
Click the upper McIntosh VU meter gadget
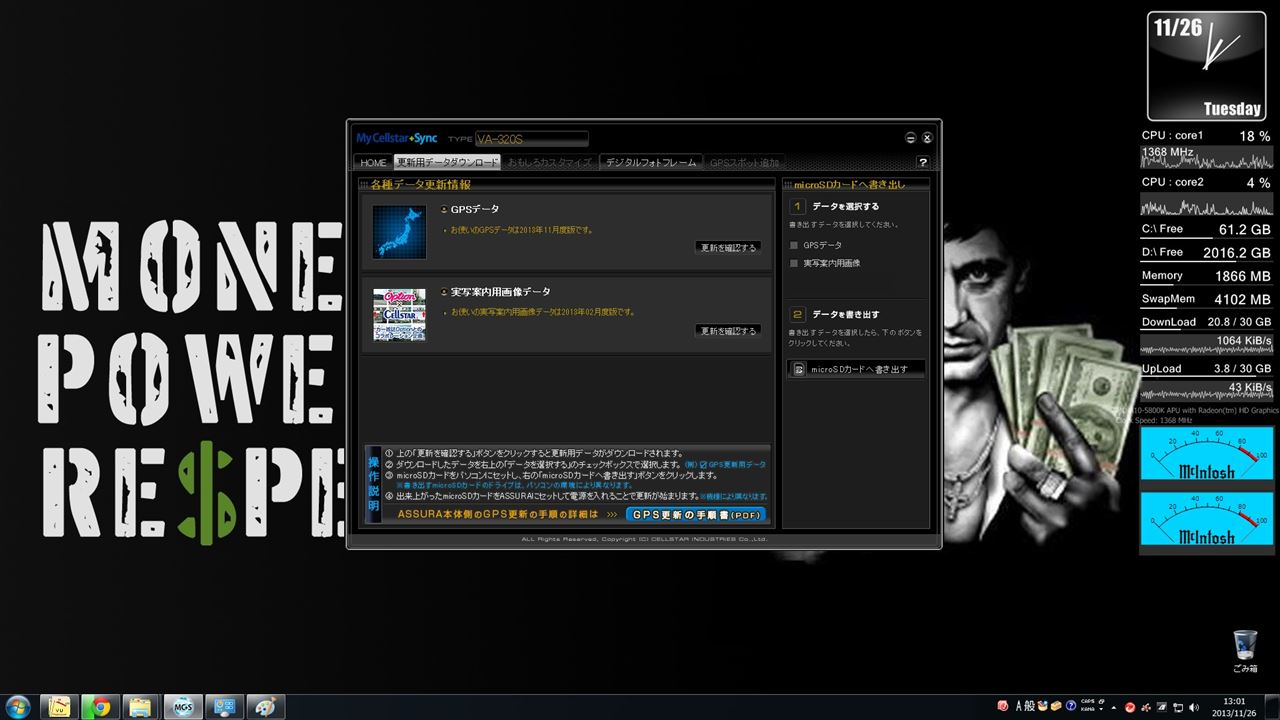(x=1207, y=454)
